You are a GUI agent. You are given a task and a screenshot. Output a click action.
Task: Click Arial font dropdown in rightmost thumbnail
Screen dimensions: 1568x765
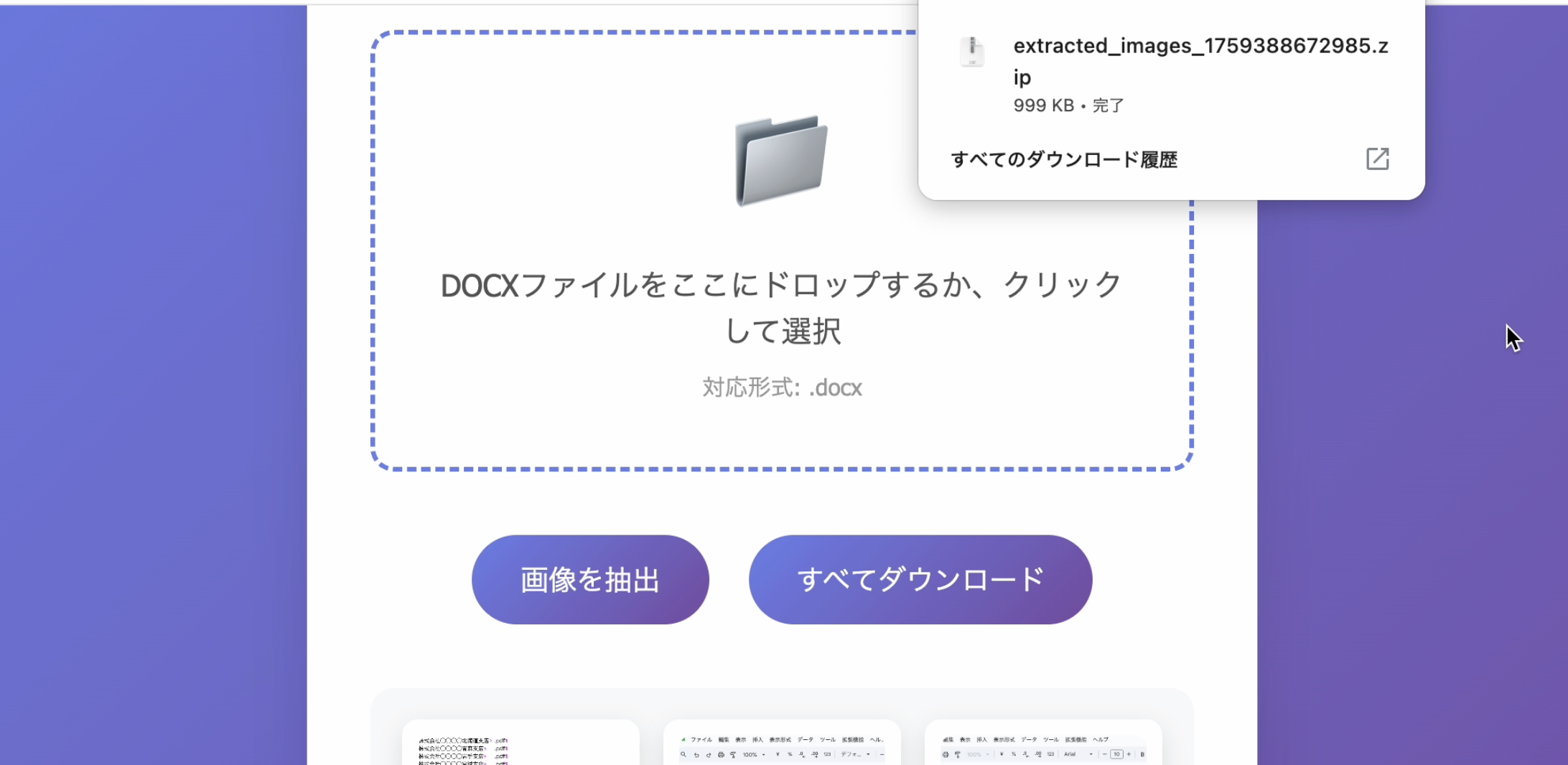click(x=1078, y=754)
